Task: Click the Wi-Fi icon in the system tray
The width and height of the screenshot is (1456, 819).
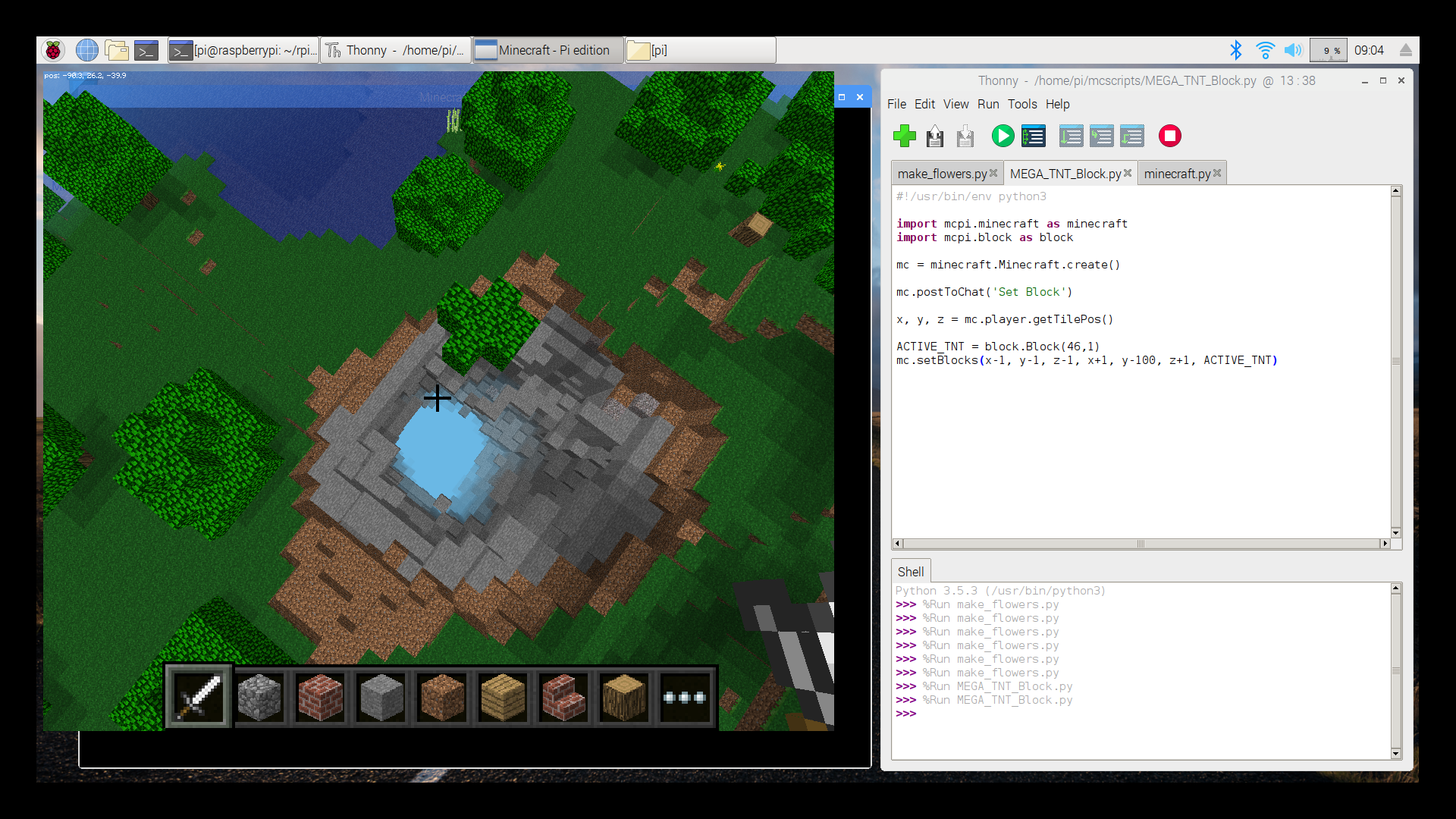Action: pos(1264,49)
